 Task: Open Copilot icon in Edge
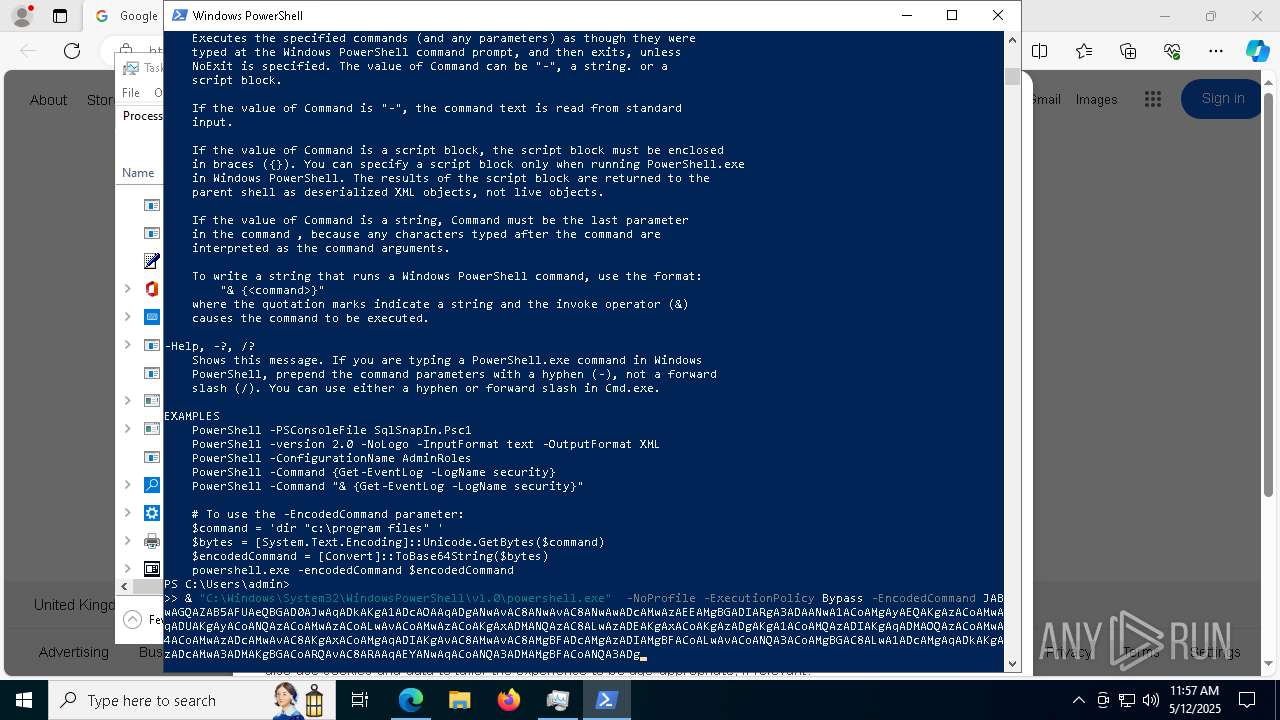(1257, 51)
